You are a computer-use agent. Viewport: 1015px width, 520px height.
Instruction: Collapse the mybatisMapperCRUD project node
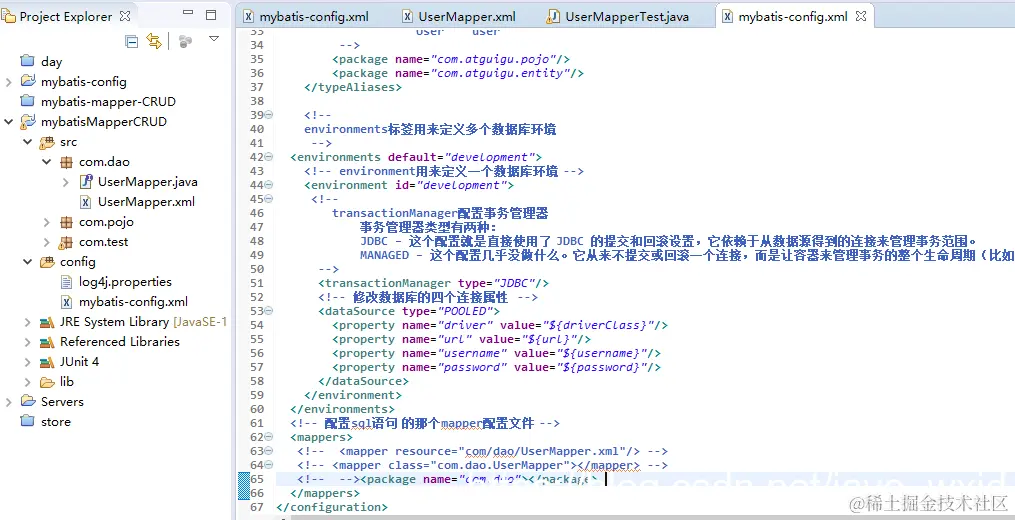8,121
